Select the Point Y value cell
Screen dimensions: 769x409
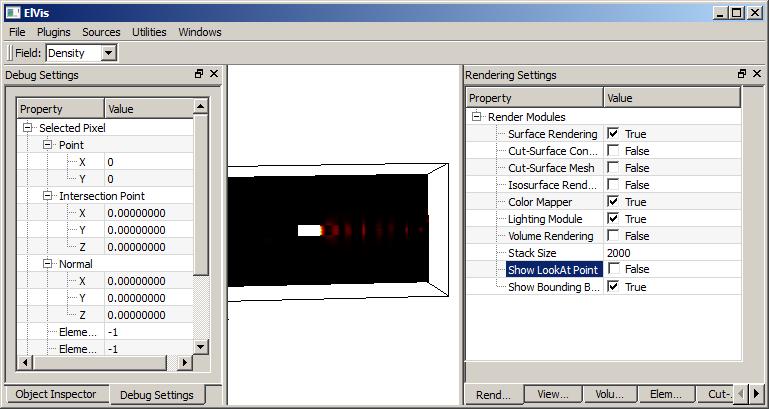click(149, 179)
